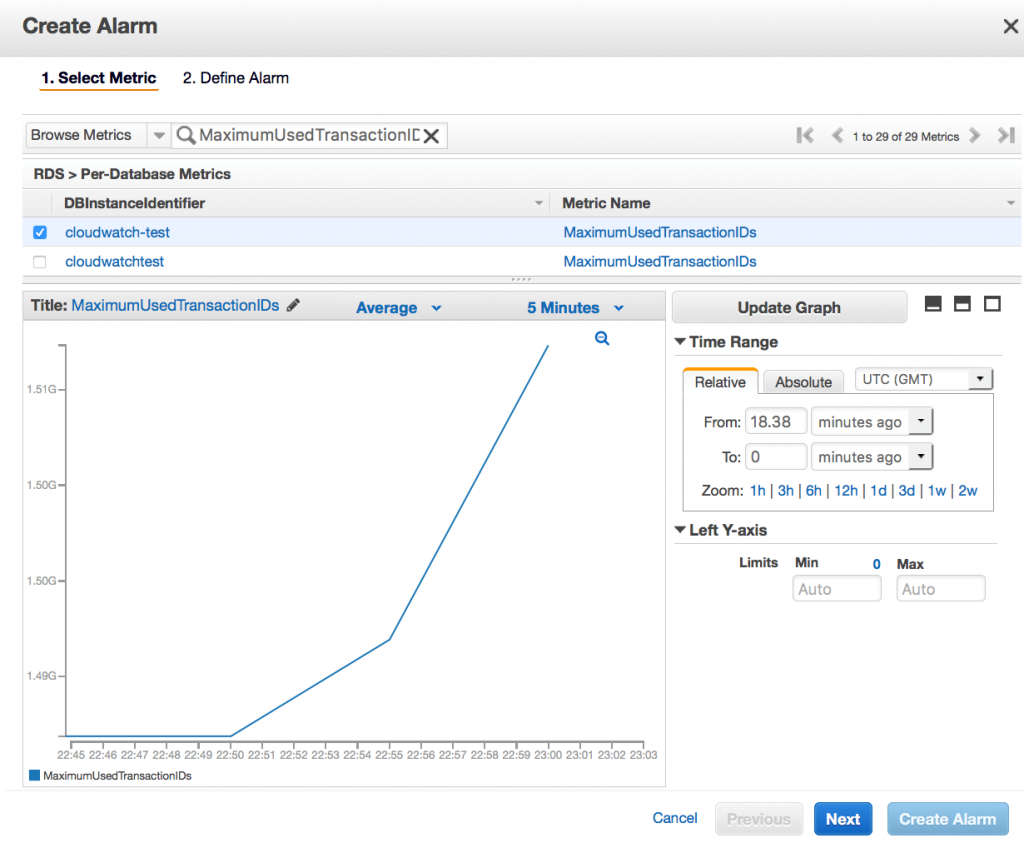This screenshot has width=1024, height=843.
Task: Switch to 2. Define Alarm step
Action: pos(236,78)
